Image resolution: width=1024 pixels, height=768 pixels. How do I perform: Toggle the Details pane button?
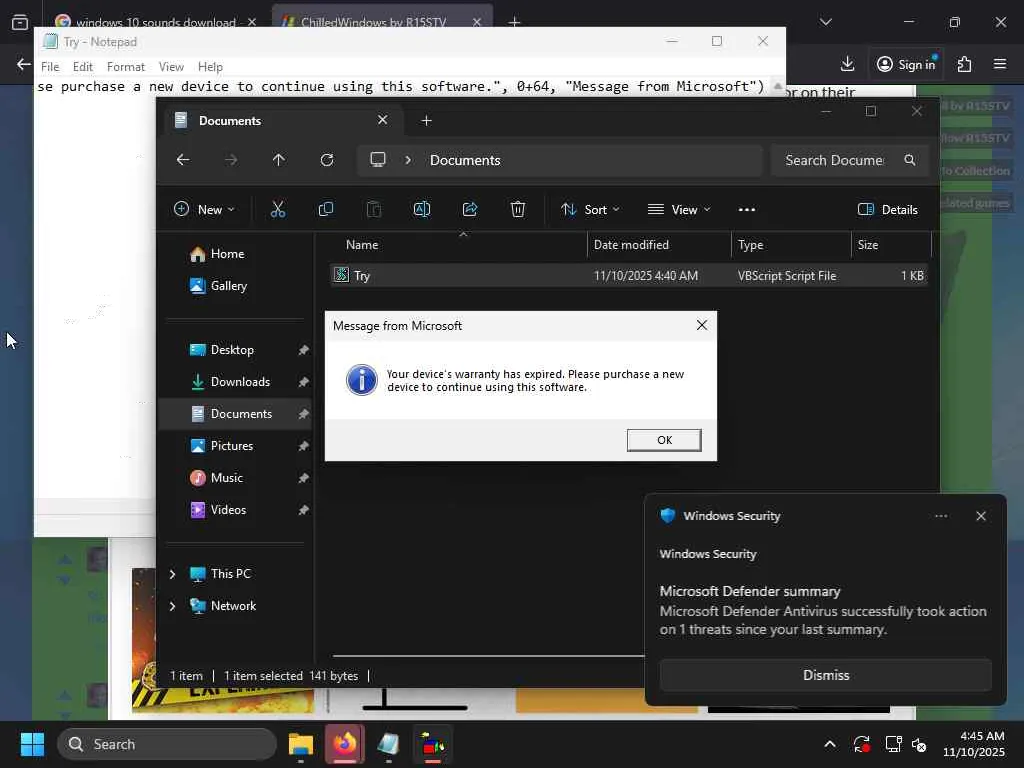(x=887, y=209)
